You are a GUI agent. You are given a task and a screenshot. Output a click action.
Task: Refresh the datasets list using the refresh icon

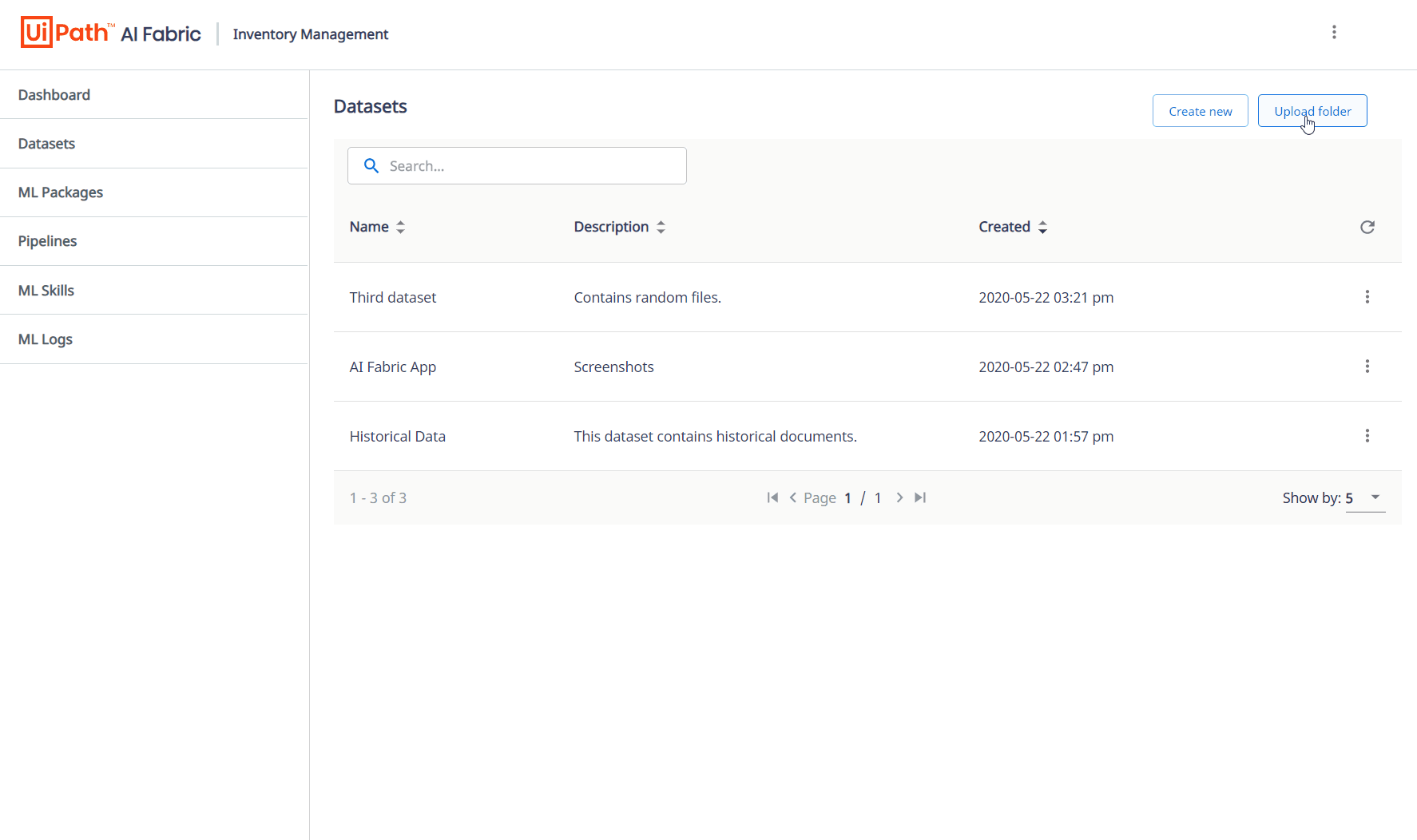coord(1367,227)
